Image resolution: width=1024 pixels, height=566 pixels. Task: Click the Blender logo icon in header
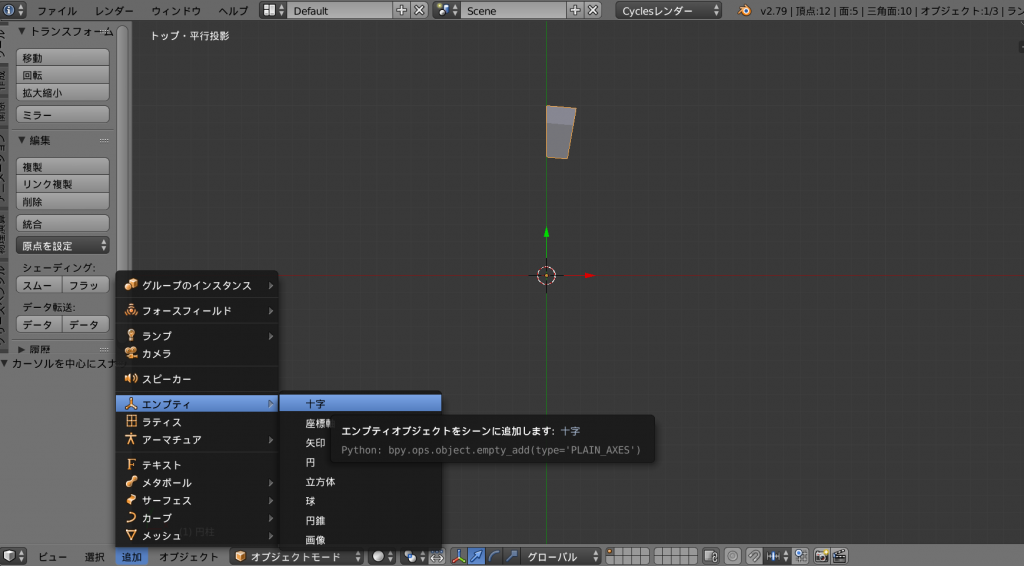coord(745,10)
